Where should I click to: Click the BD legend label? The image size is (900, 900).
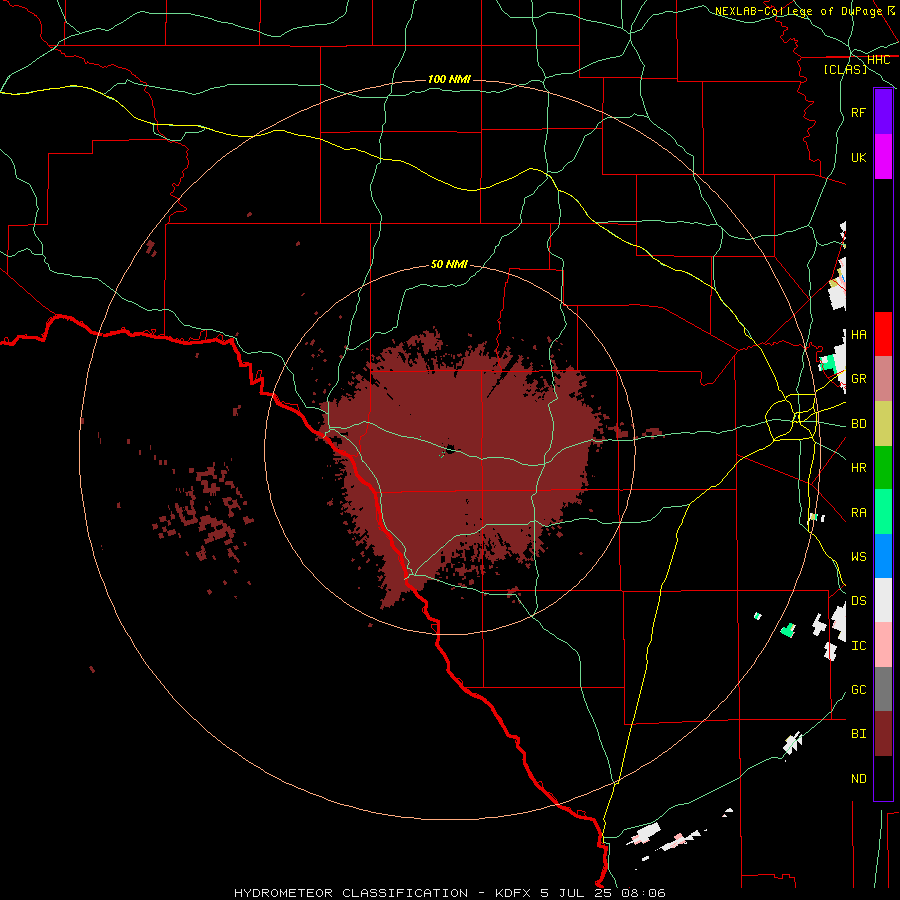[858, 424]
